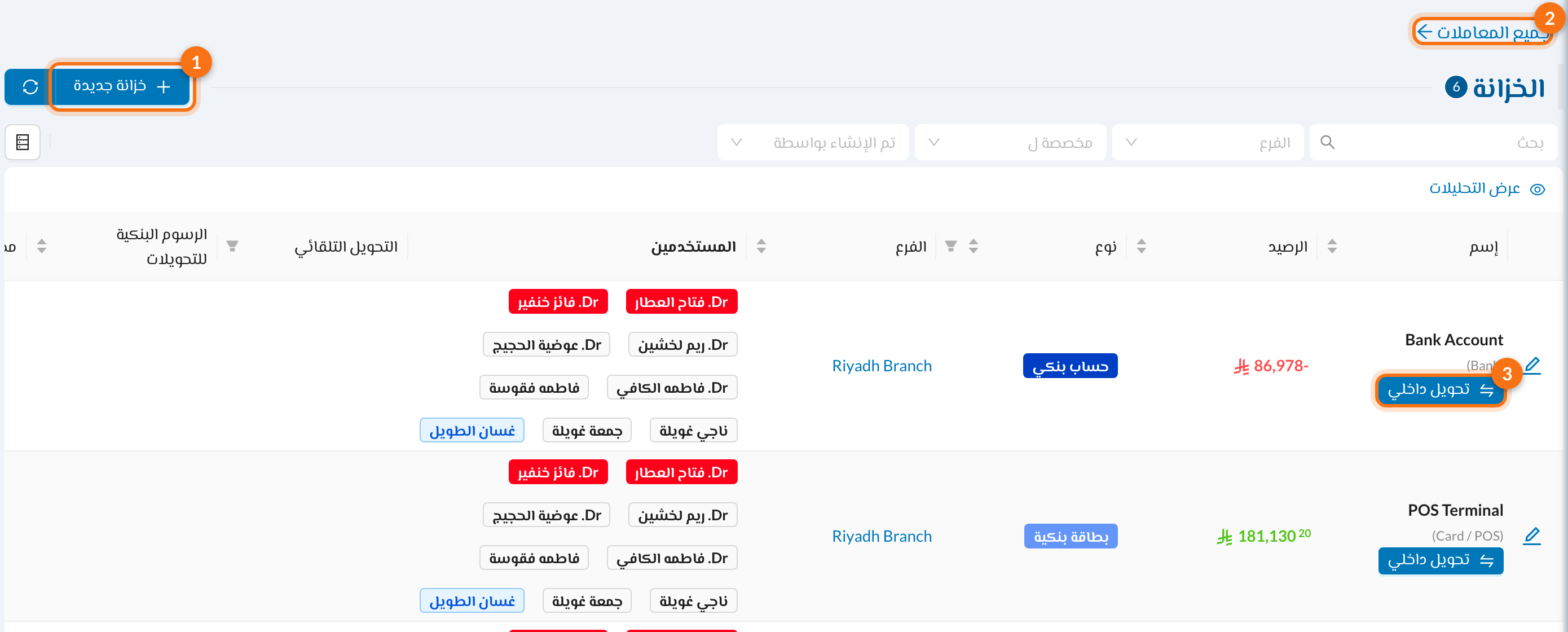Sort by name (إسم) column arrows
Viewport: 1568px width, 632px height.
pos(1332,246)
